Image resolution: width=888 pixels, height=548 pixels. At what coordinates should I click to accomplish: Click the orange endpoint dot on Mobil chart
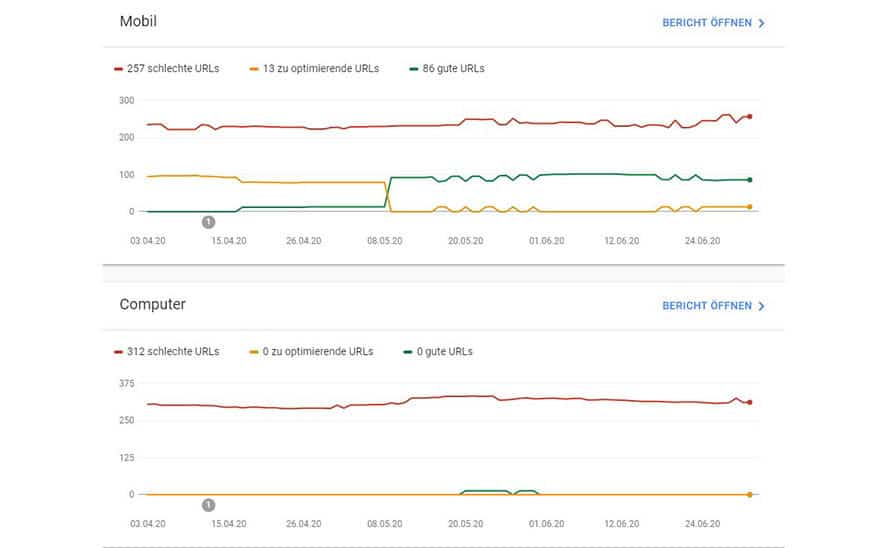[x=750, y=207]
